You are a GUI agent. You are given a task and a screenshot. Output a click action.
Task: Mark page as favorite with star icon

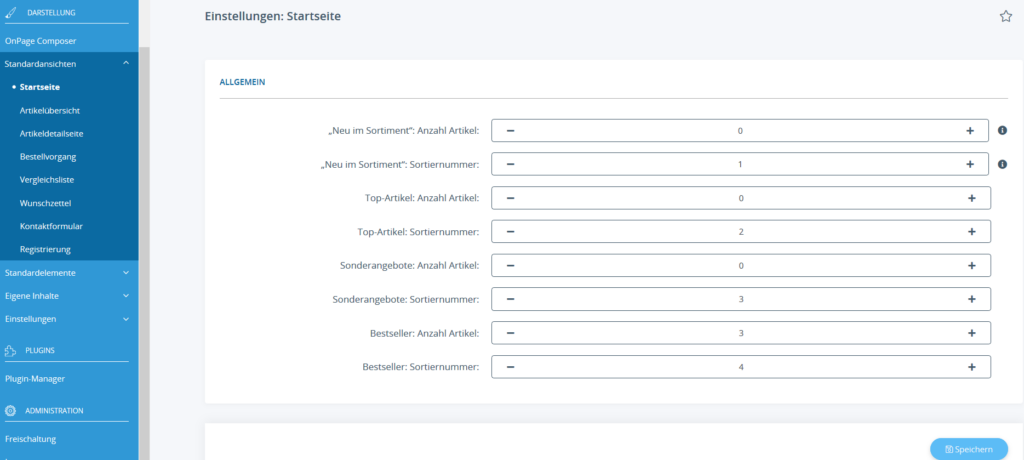tap(1006, 16)
